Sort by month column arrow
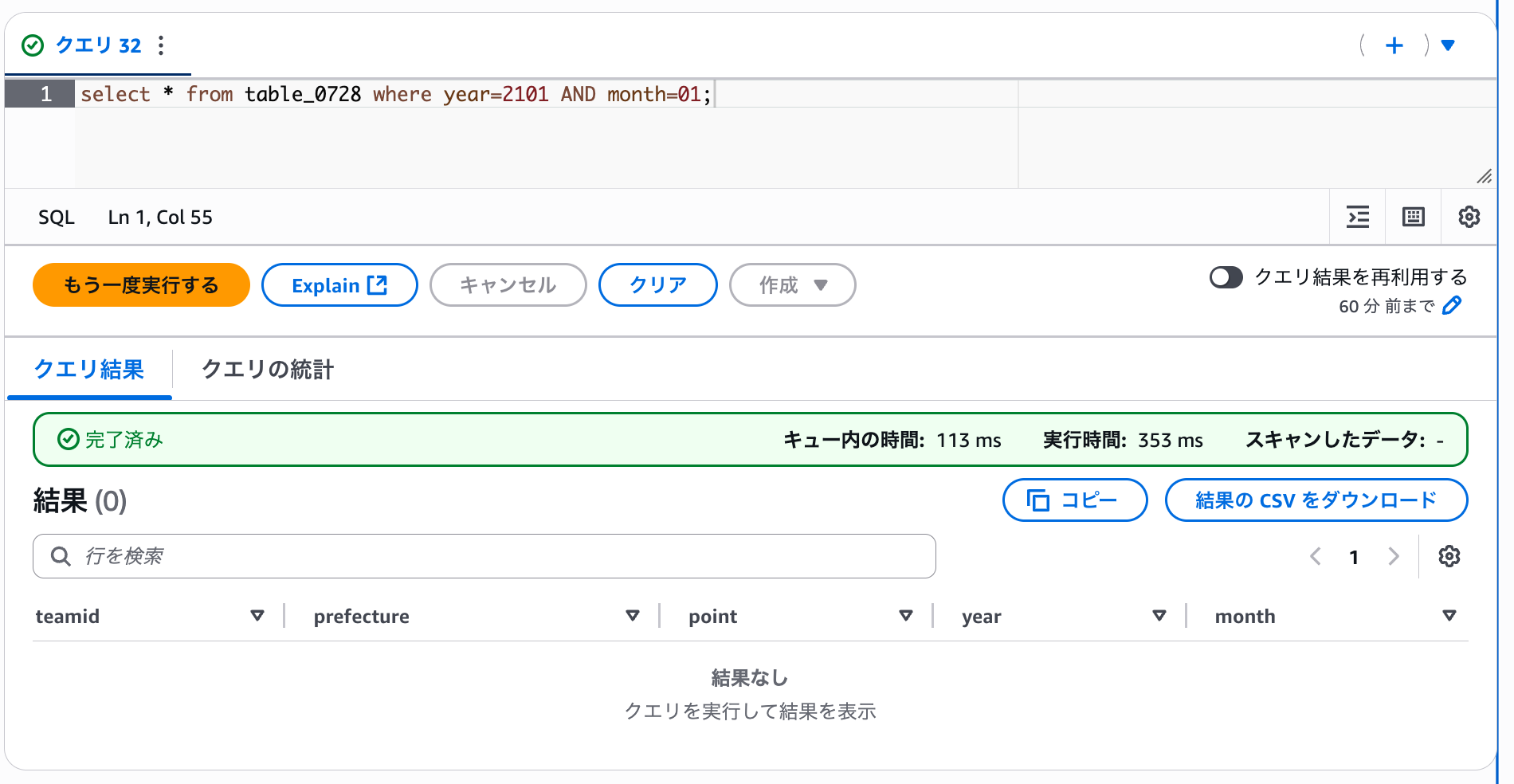 click(x=1449, y=616)
